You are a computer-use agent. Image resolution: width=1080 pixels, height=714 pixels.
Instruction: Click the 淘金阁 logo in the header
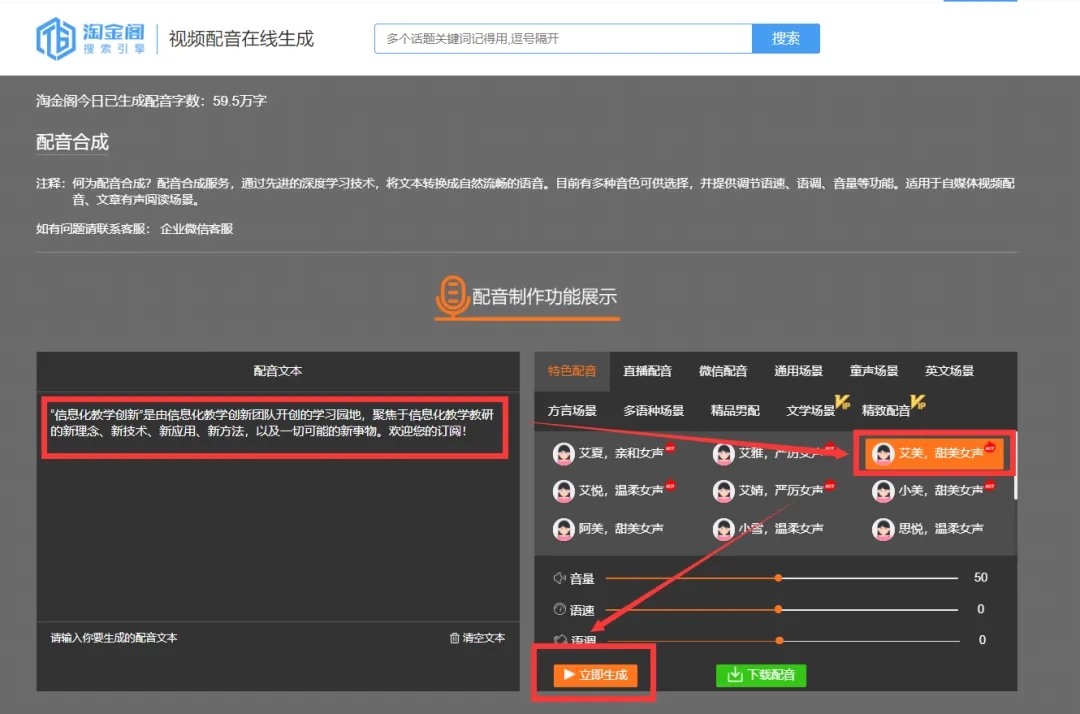pyautogui.click(x=91, y=39)
